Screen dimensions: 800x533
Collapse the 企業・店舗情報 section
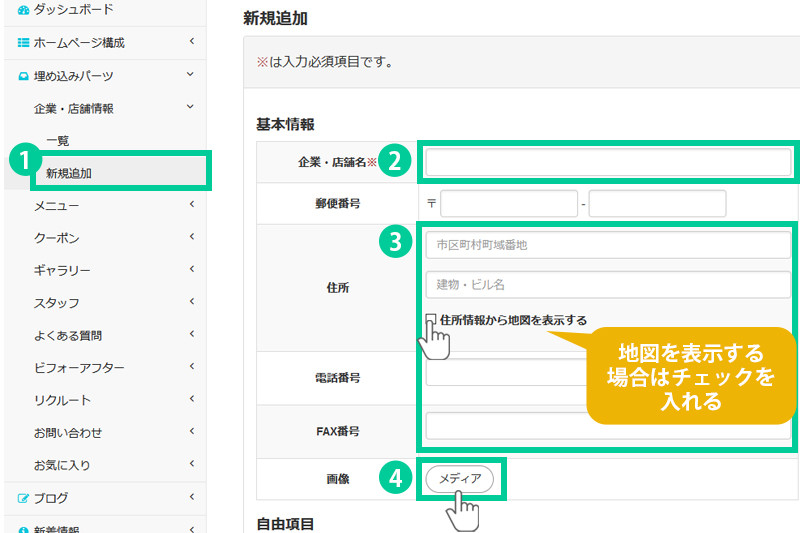coord(100,108)
